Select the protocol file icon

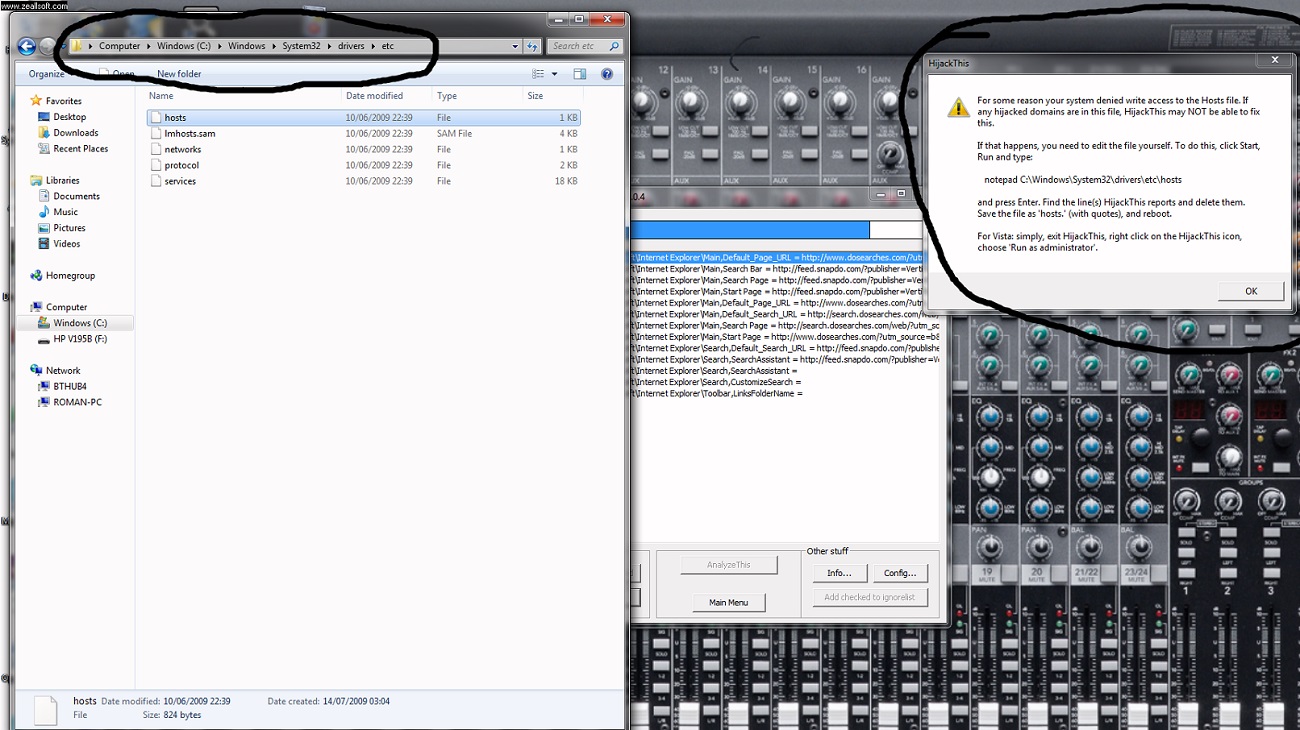point(155,165)
